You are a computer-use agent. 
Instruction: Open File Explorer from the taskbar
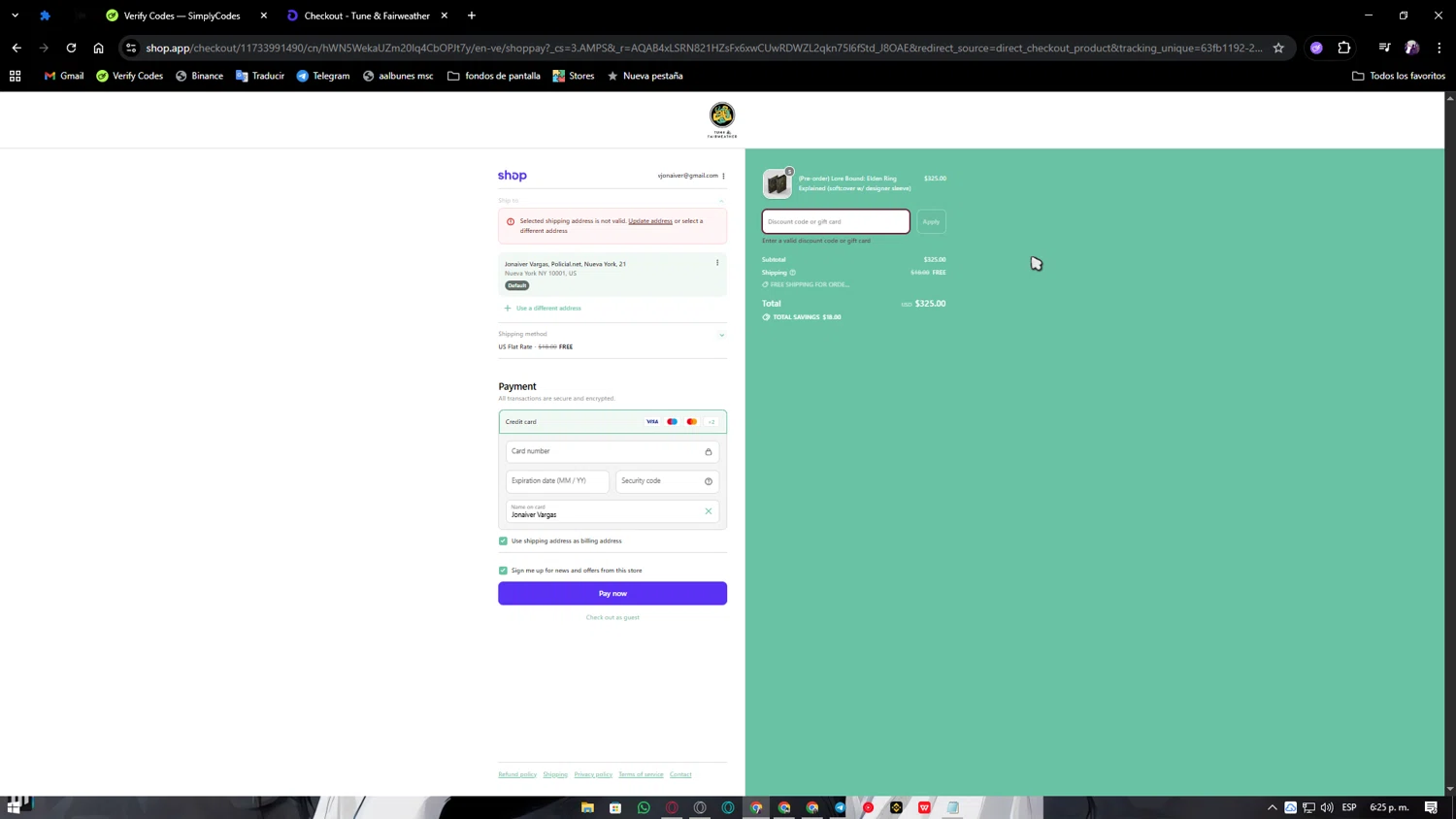pyautogui.click(x=587, y=807)
